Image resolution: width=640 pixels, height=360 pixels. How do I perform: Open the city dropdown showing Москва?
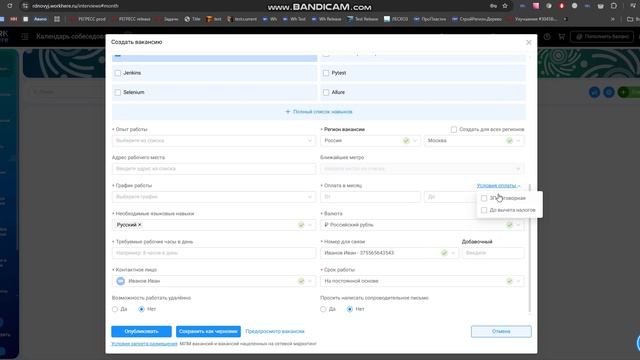pos(474,140)
